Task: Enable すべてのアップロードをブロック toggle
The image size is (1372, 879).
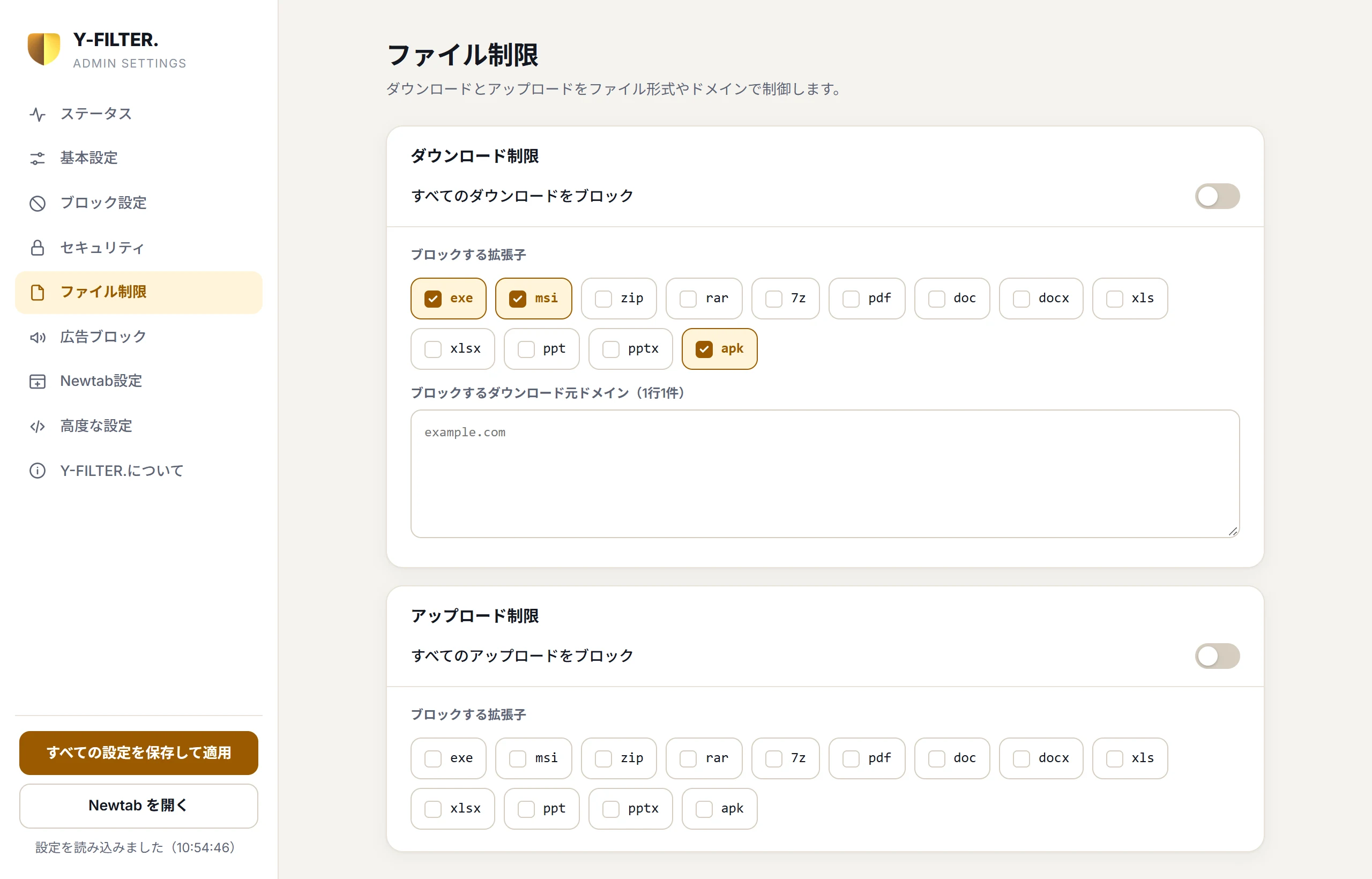Action: (1217, 656)
